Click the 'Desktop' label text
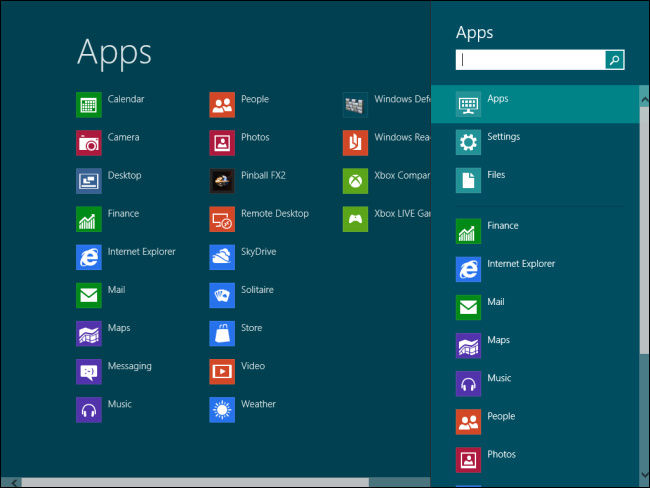Screen dimensions: 650x488 [x=124, y=175]
